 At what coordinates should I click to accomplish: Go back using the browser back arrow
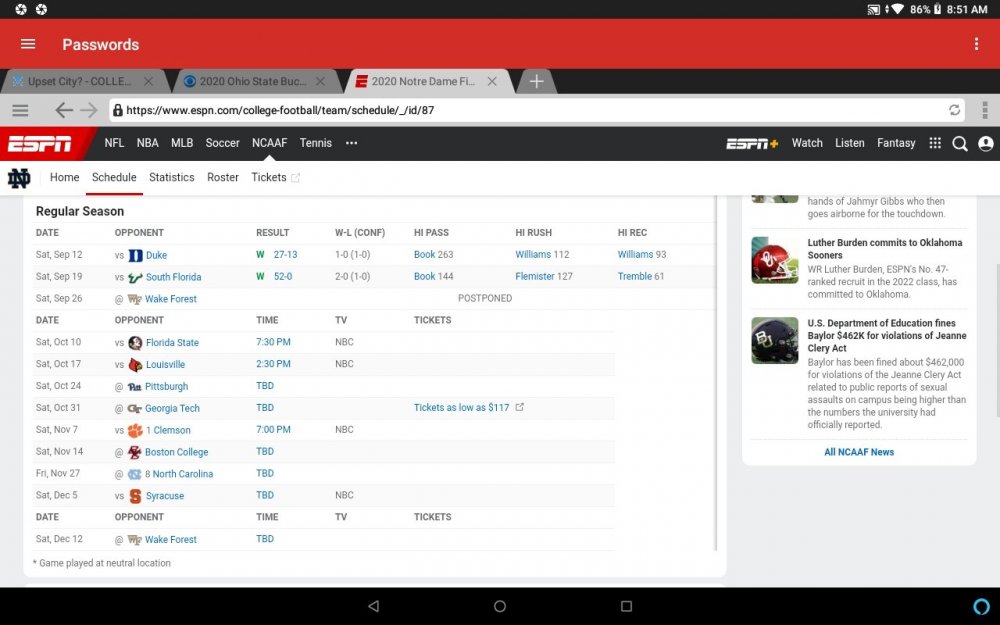[64, 110]
